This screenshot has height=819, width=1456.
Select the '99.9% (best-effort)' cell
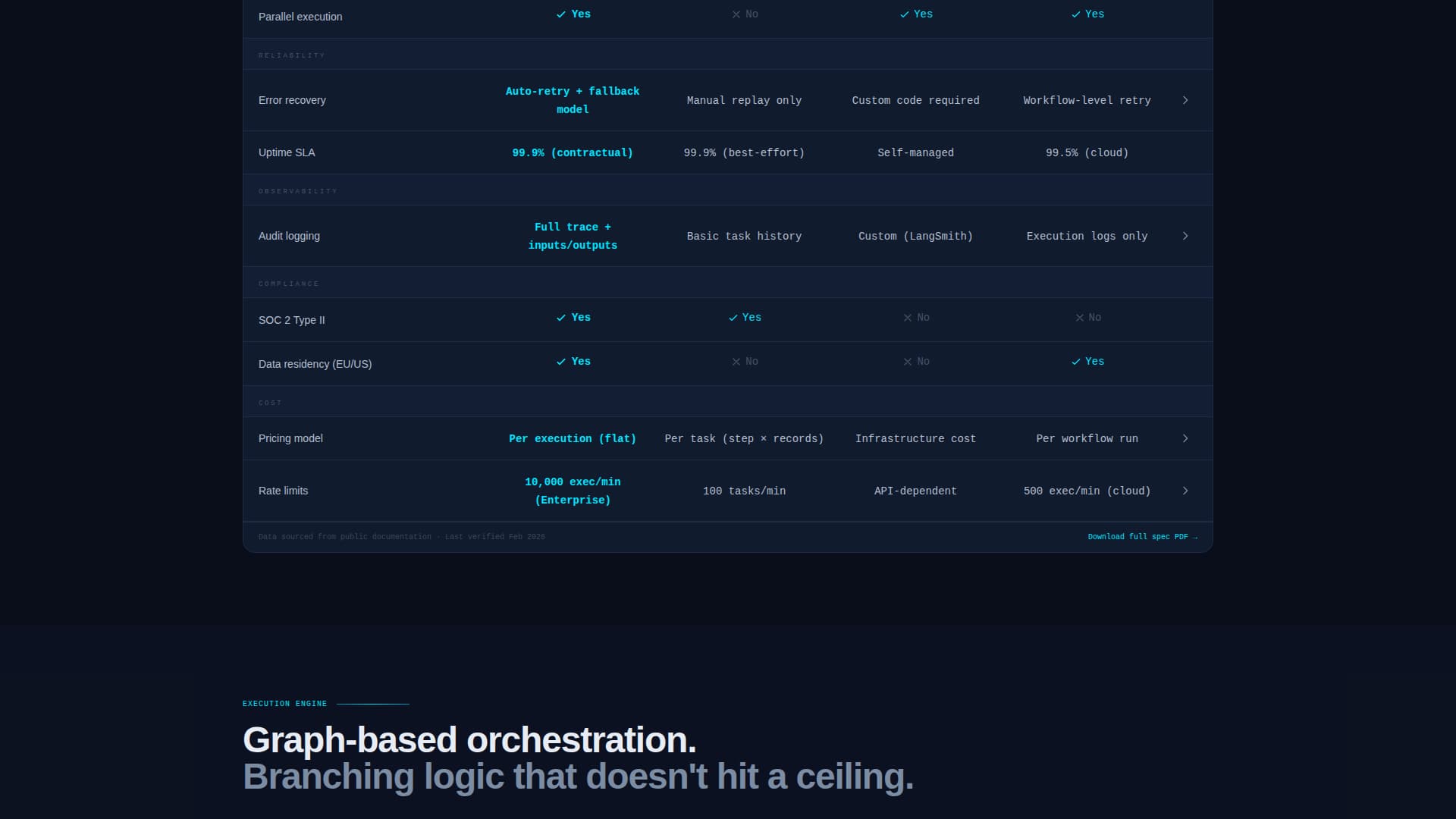pyautogui.click(x=744, y=152)
